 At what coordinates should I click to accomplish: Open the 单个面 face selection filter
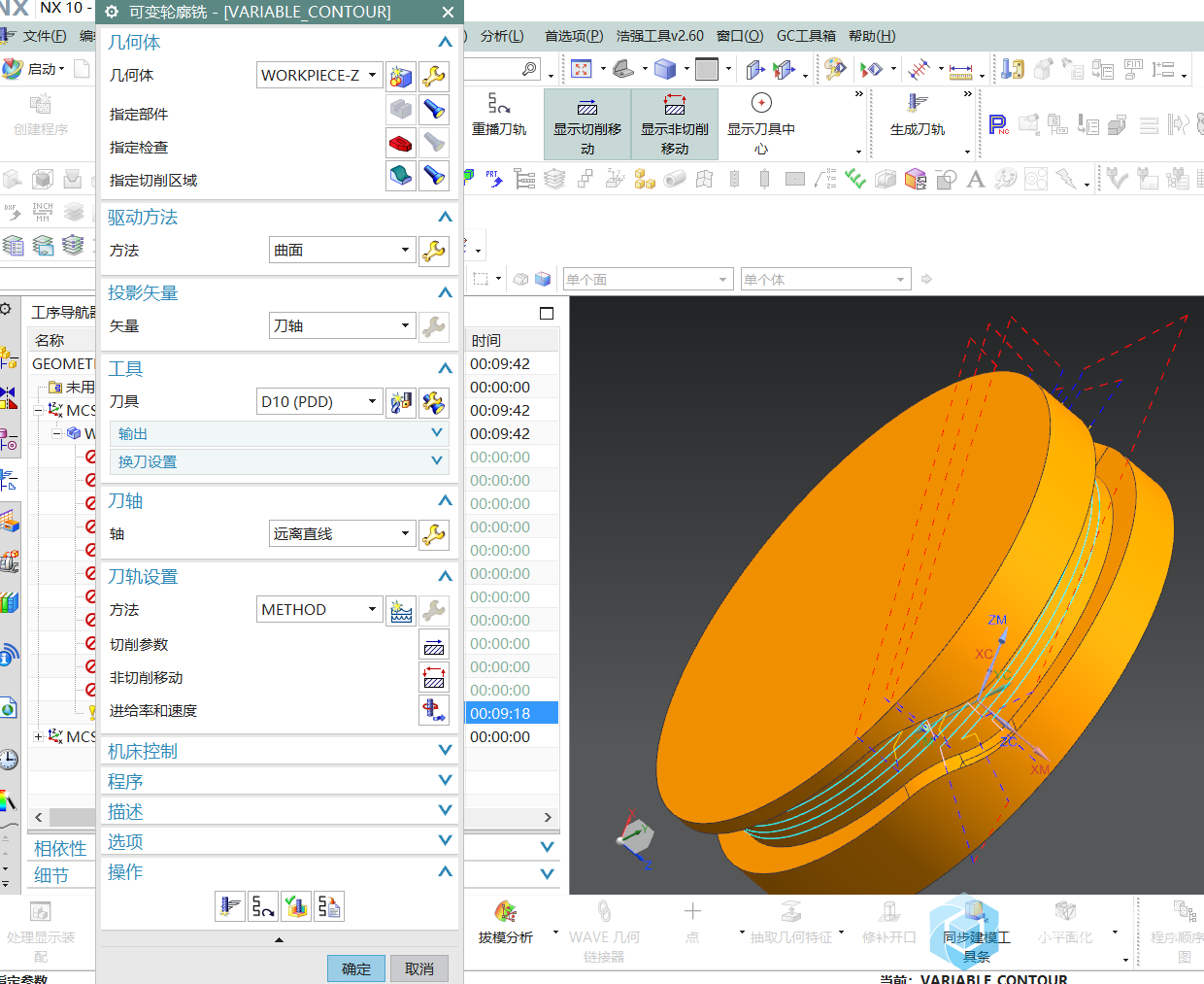tap(647, 280)
